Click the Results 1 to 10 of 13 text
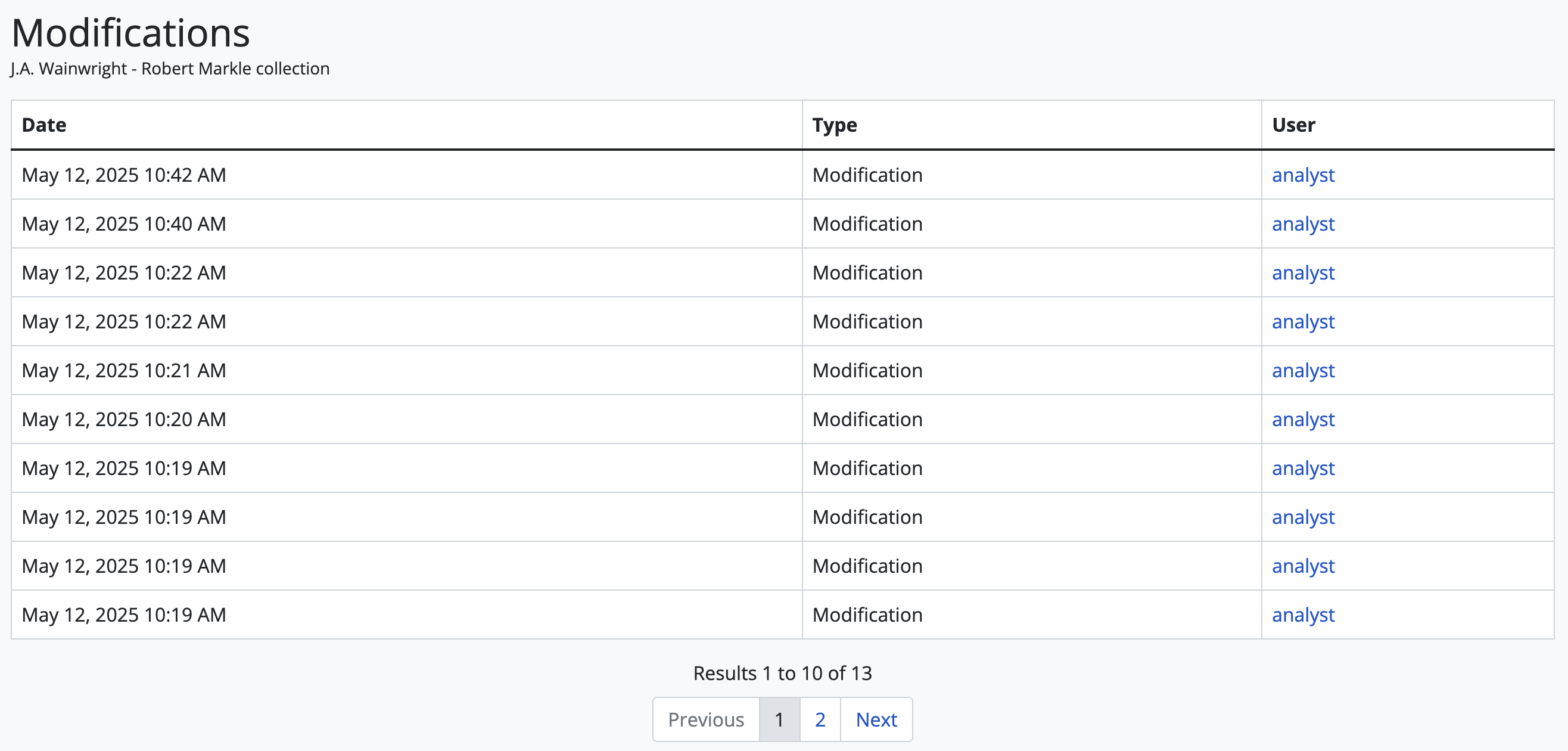Screen dimensions: 1568x751 pyautogui.click(x=782, y=673)
